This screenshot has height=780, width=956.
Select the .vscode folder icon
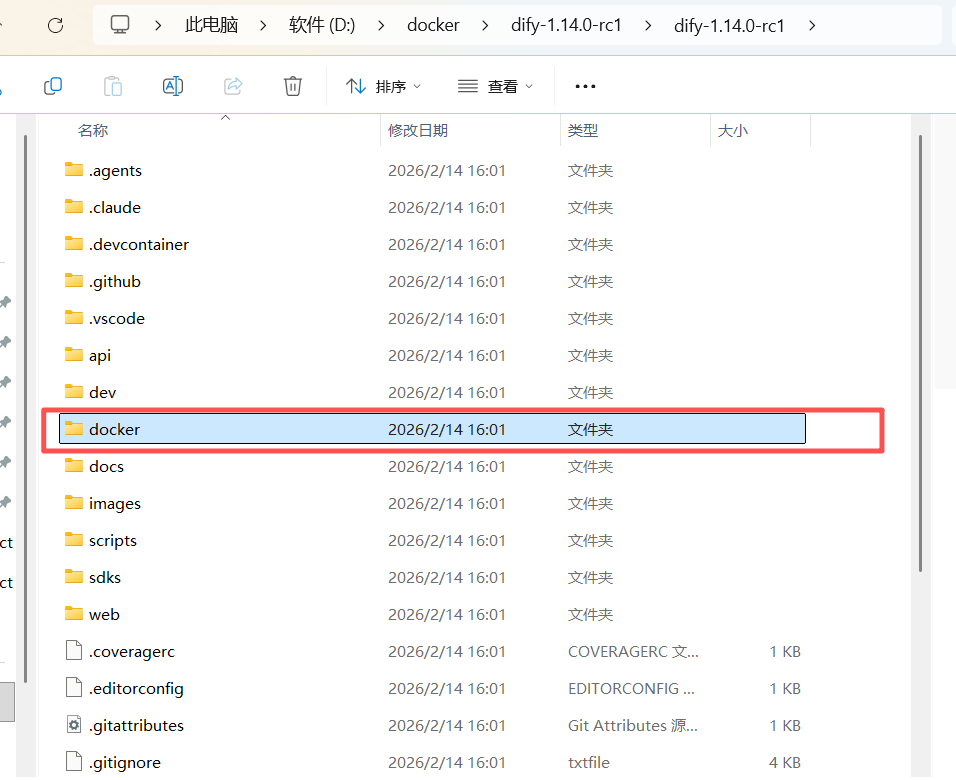[x=74, y=318]
